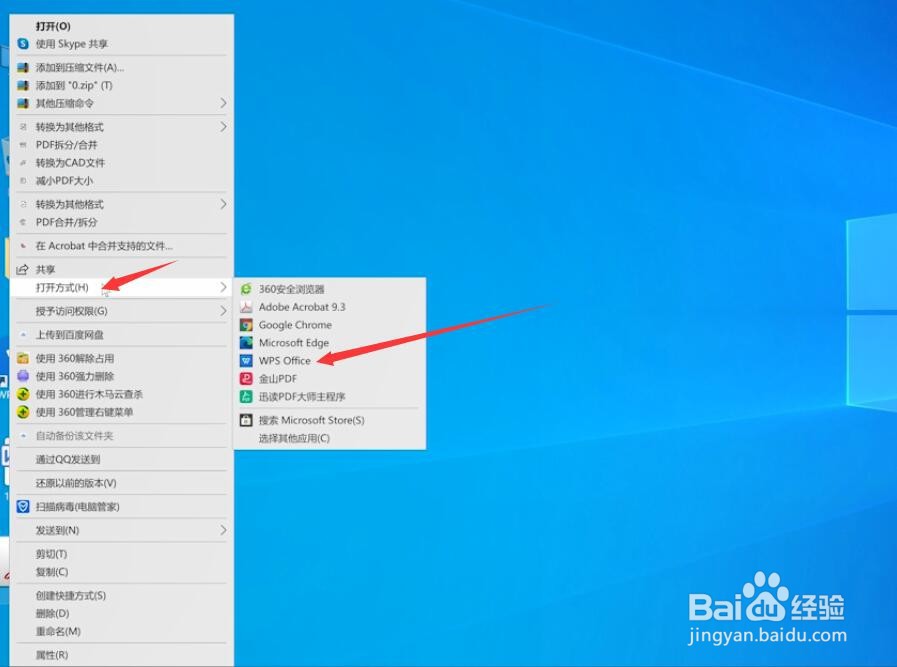This screenshot has width=897, height=667.
Task: Click the Adobe Acrobat 9.3 icon
Action: [246, 307]
